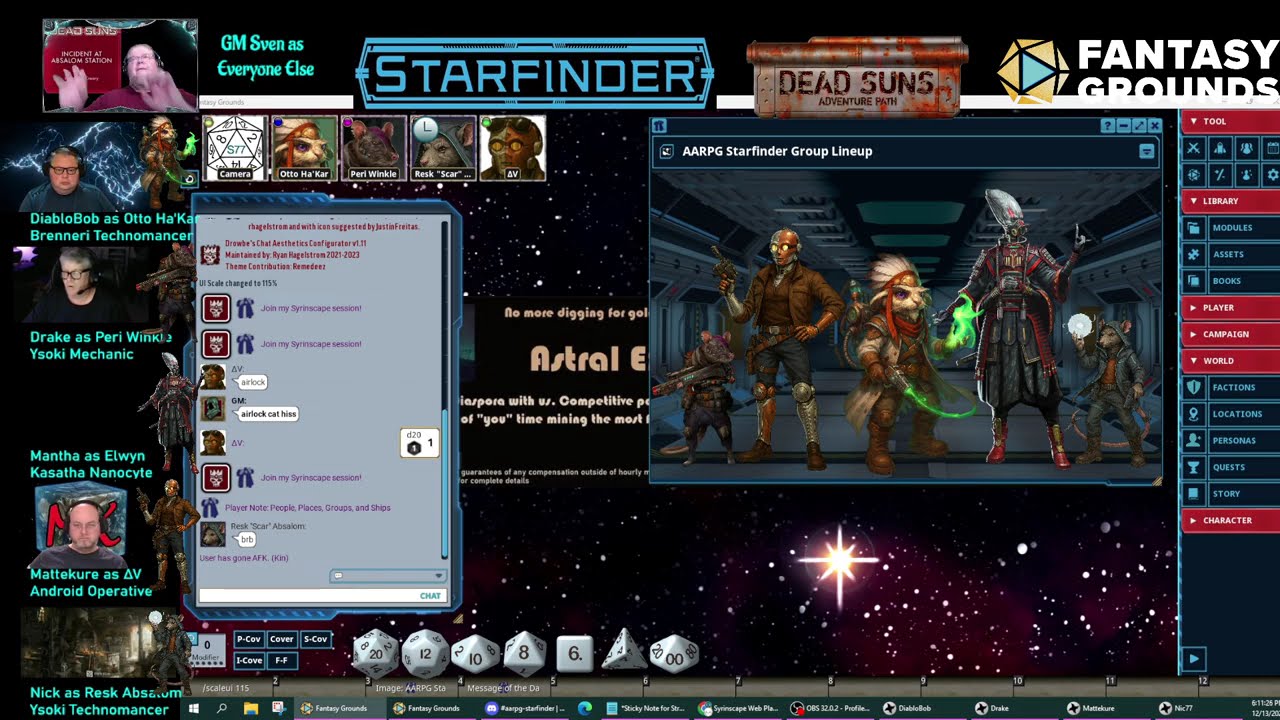This screenshot has width=1280, height=720.
Task: Pick up the d20 die
Action: 376,653
